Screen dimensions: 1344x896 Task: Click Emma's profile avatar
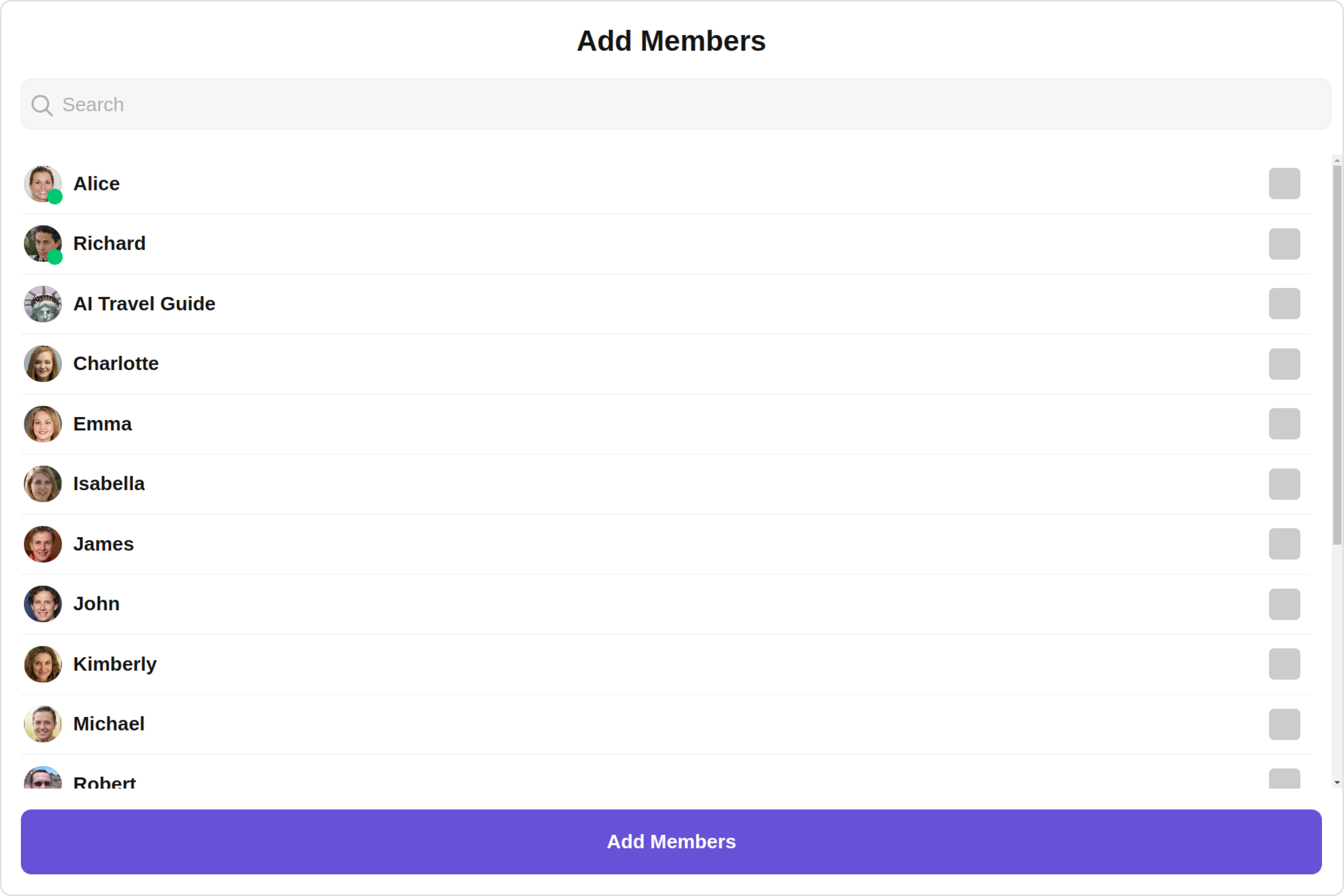42,424
